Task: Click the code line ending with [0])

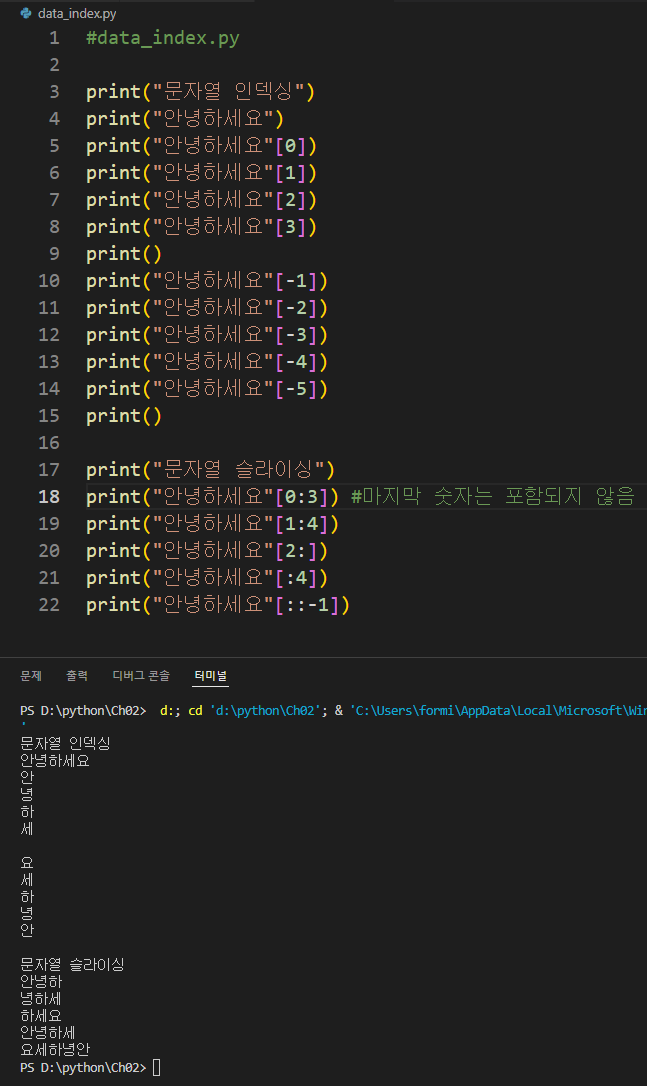Action: coord(202,145)
